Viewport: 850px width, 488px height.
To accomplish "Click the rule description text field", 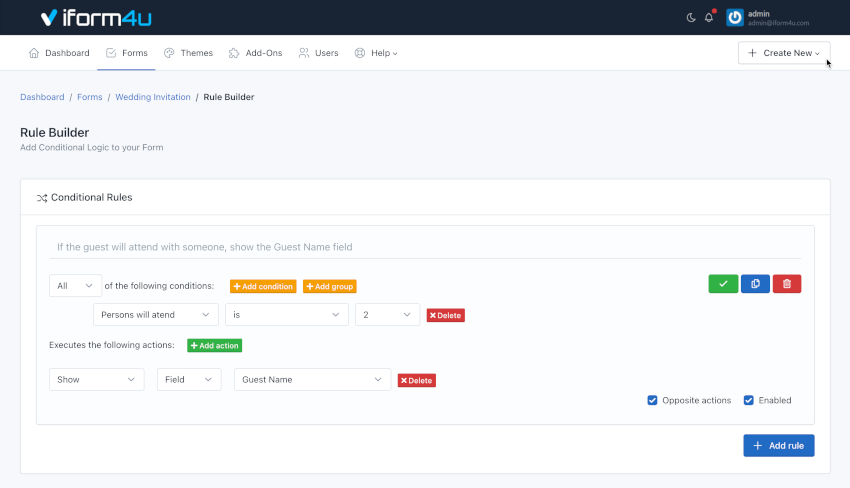I will click(x=425, y=247).
